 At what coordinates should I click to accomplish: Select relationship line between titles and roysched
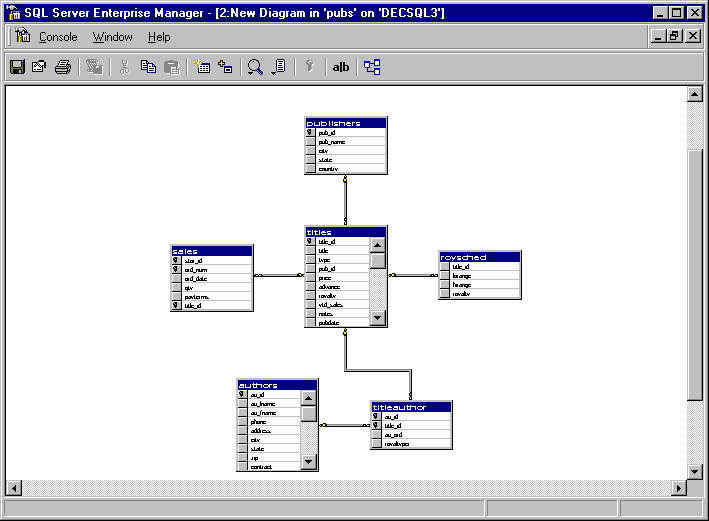click(x=413, y=275)
